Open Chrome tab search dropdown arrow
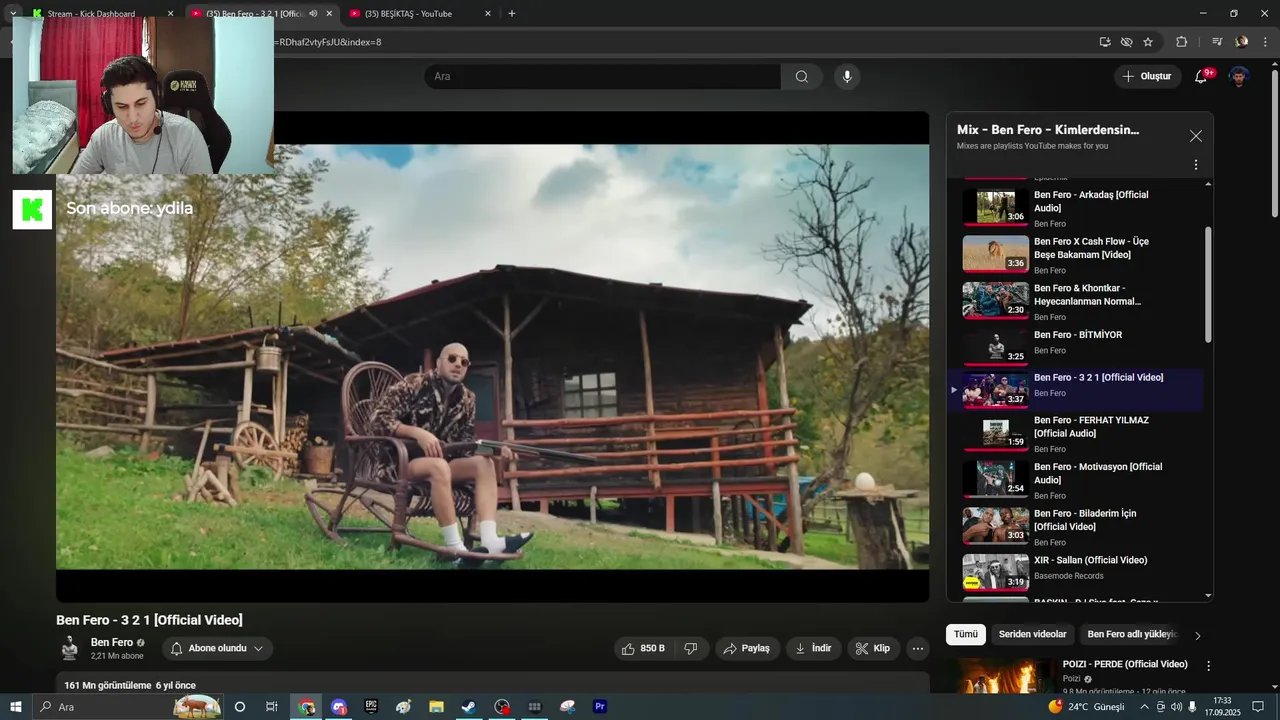The width and height of the screenshot is (1280, 720). pos(13,14)
